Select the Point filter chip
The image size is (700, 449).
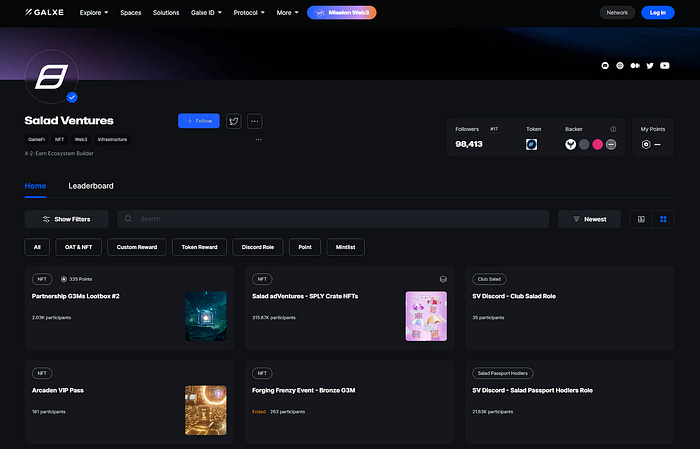click(305, 247)
